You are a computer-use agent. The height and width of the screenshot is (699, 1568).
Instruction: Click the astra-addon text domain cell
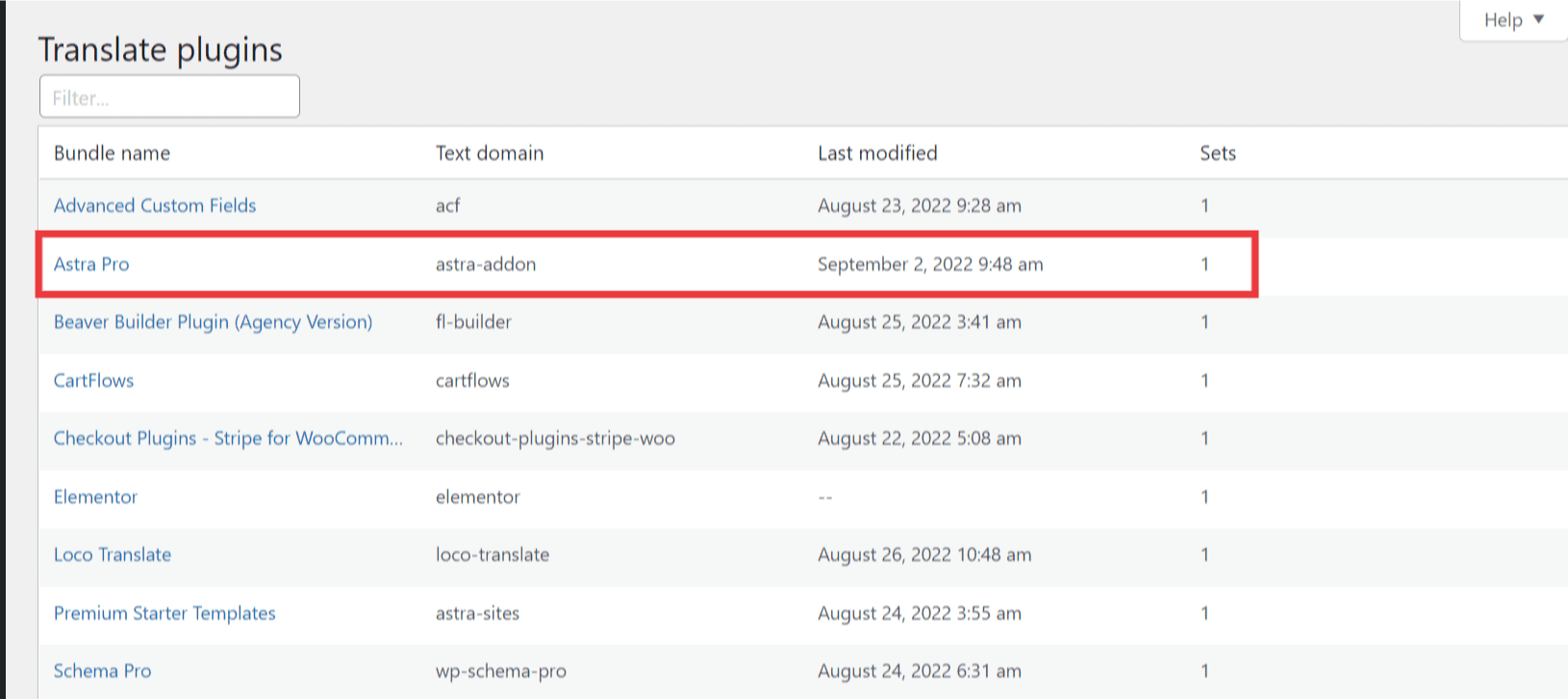(486, 263)
